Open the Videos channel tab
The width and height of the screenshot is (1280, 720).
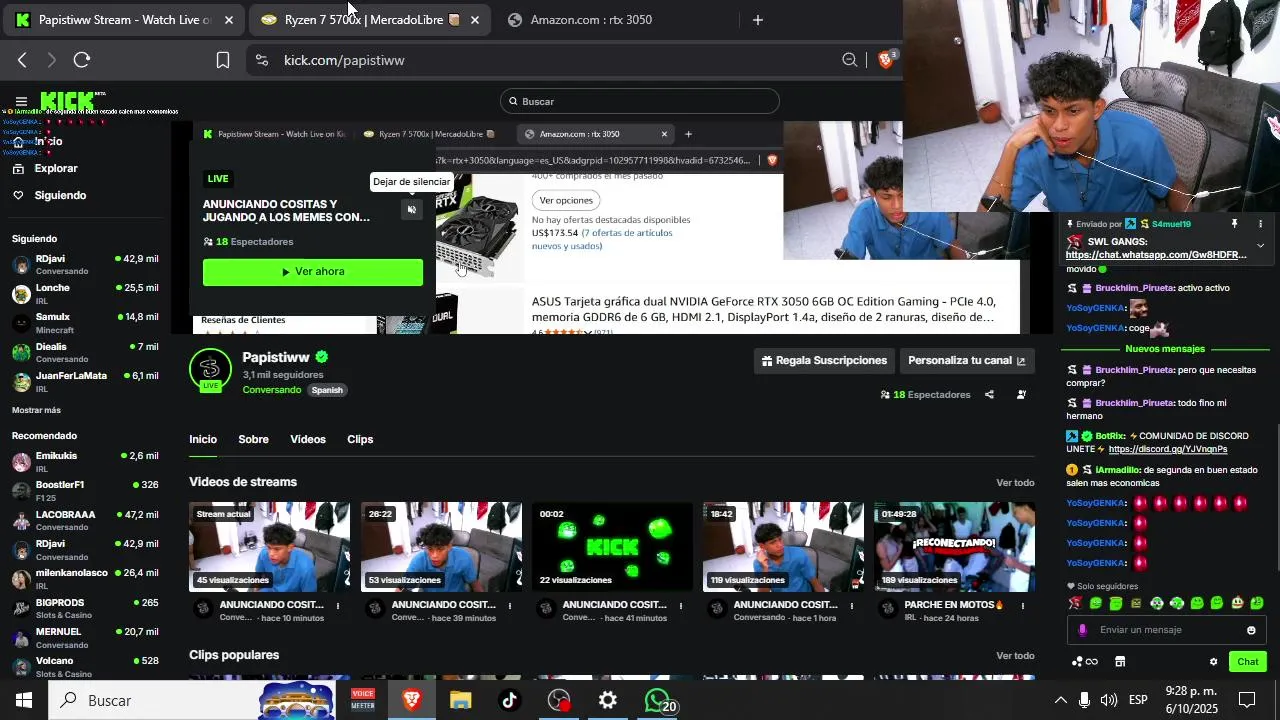[308, 439]
